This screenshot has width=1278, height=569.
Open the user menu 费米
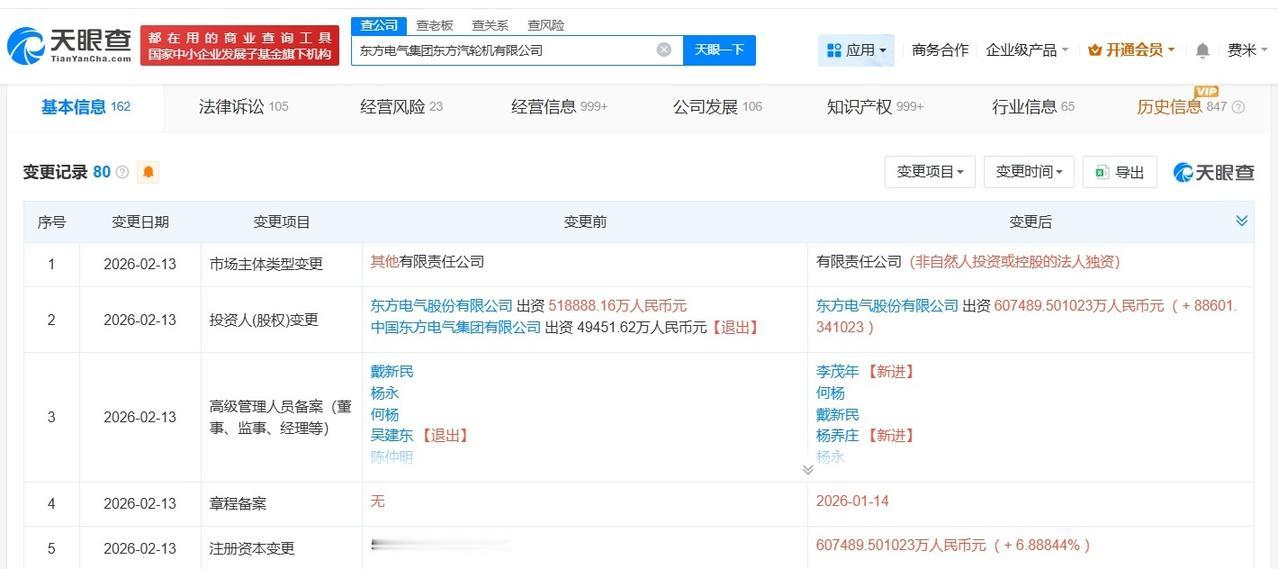pos(1248,50)
